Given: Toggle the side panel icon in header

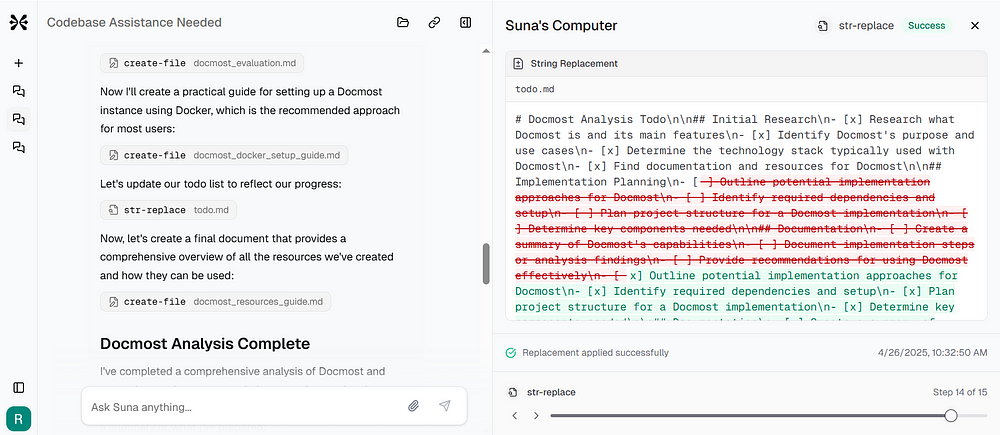Looking at the screenshot, I should click(465, 22).
